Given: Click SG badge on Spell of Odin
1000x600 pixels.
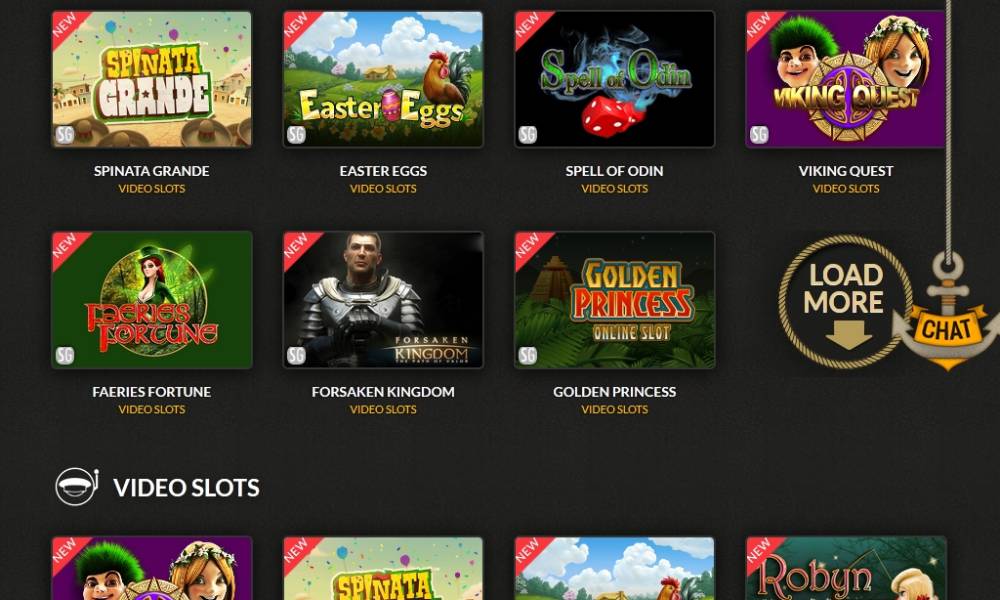Looking at the screenshot, I should tap(527, 135).
